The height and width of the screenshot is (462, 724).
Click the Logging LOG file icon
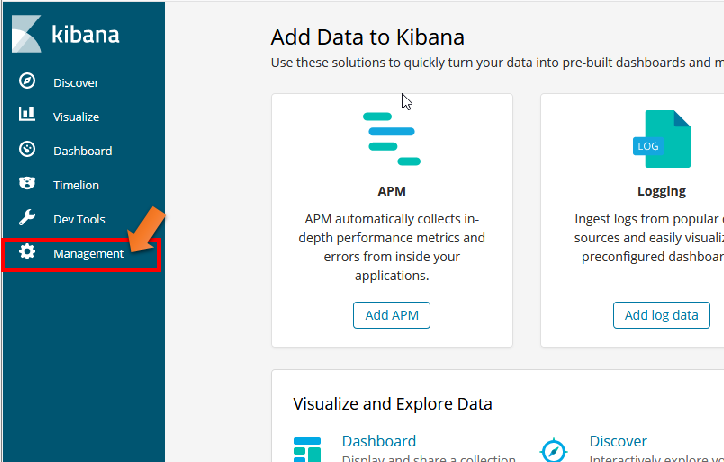(x=661, y=139)
